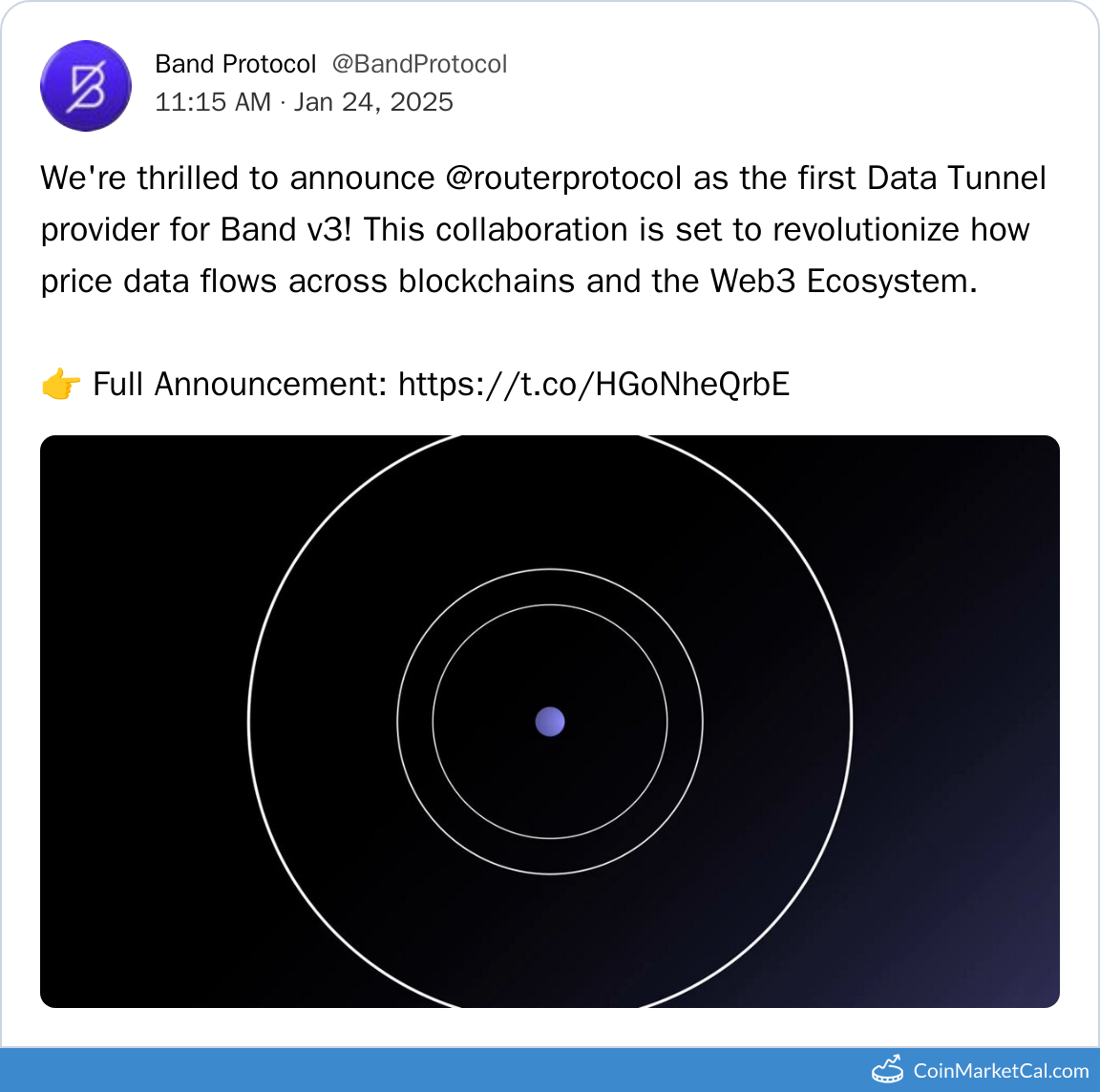The image size is (1100, 1092).
Task: Click the outermost white ring in image
Action: pyautogui.click(x=249, y=722)
